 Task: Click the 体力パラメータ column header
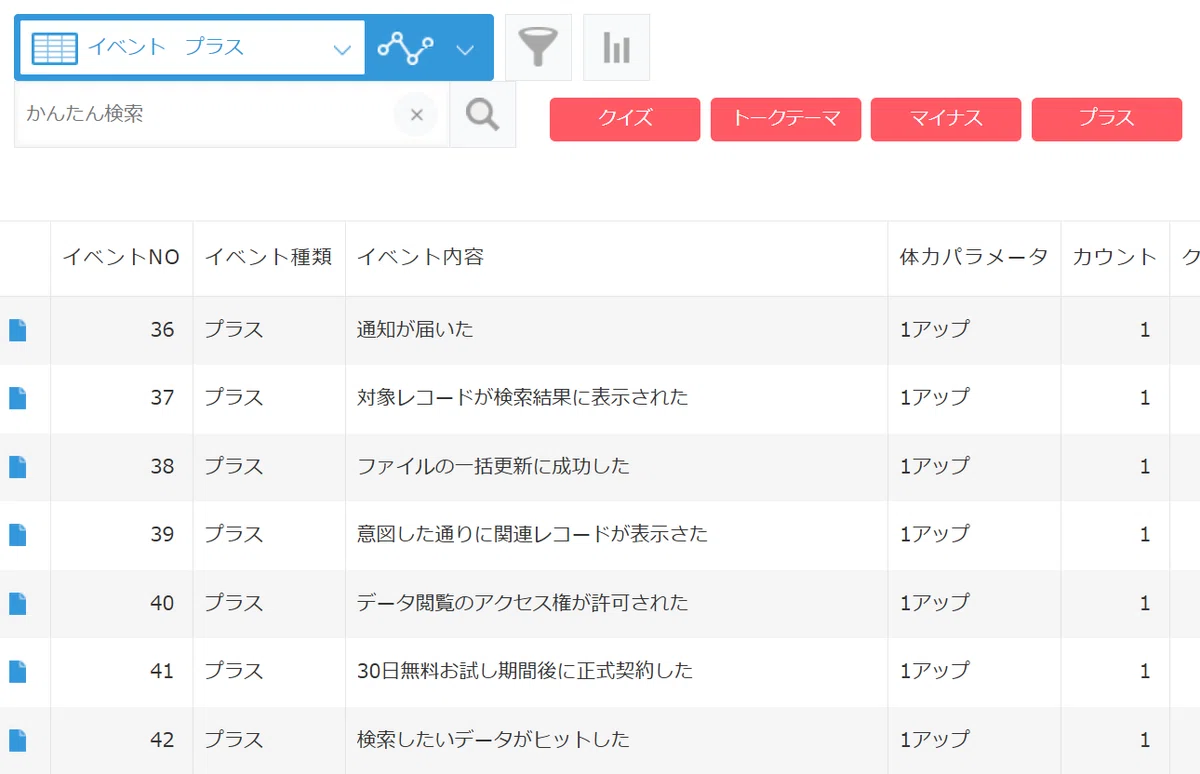(x=974, y=257)
